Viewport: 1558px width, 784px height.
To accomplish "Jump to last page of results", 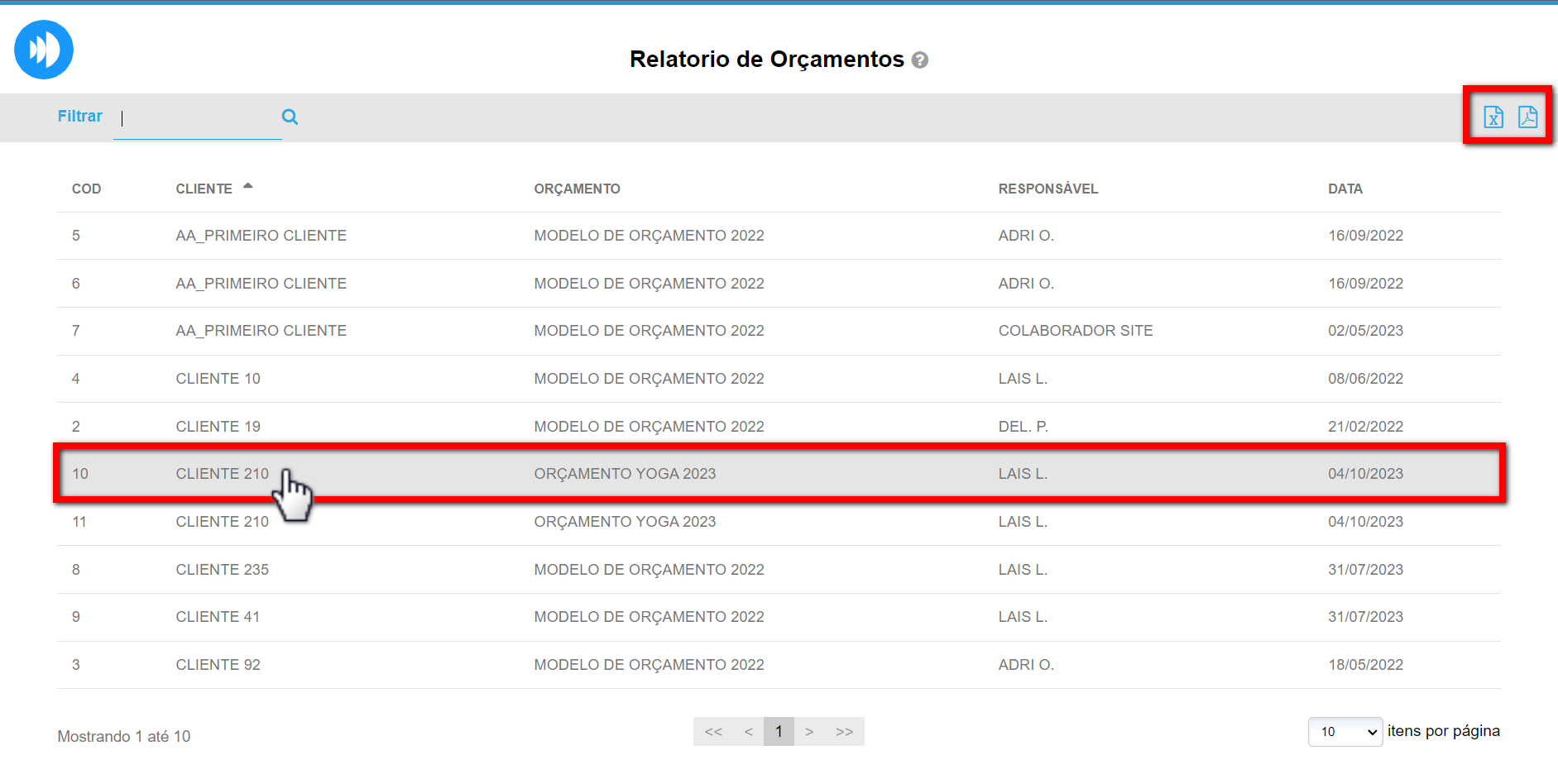I will (844, 732).
